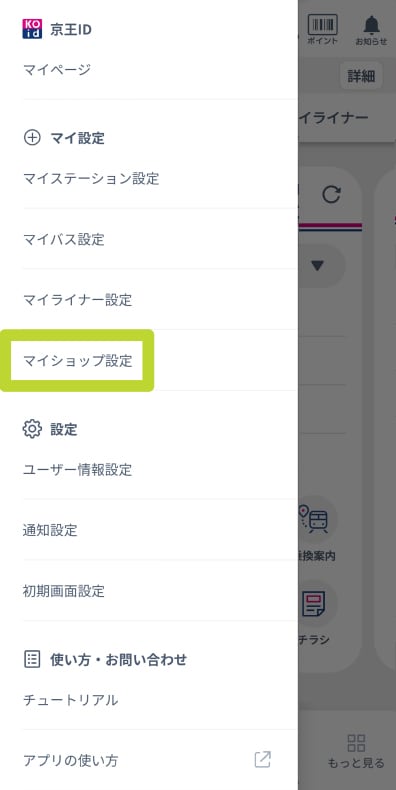396x790 pixels.
Task: Click external link icon beside アプリの使い方
Action: [x=262, y=759]
